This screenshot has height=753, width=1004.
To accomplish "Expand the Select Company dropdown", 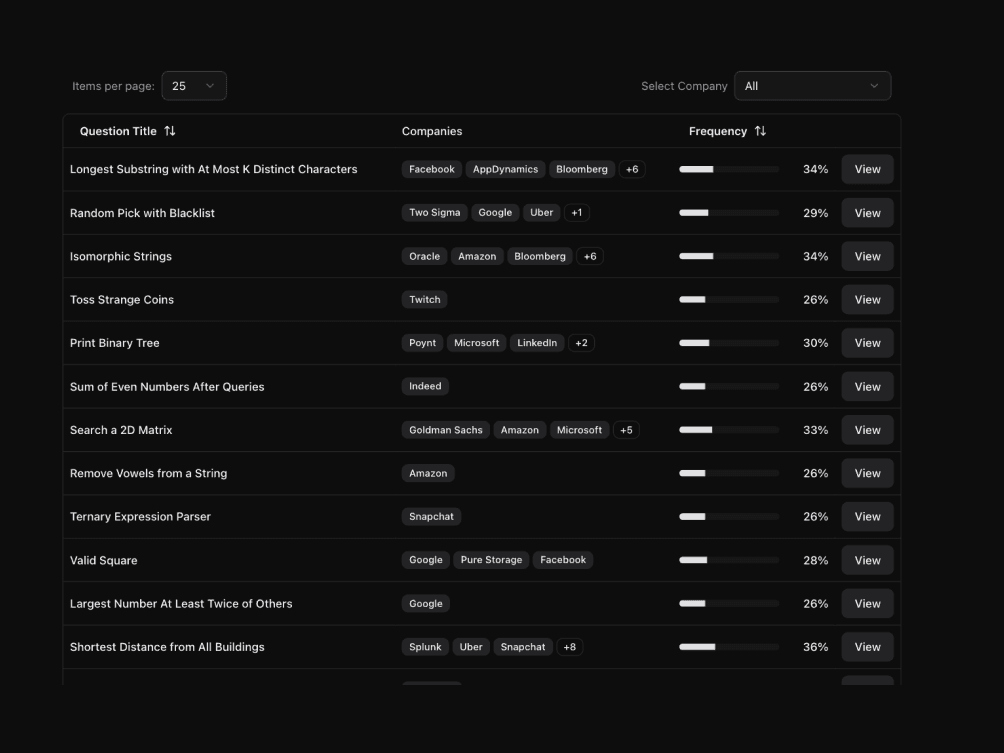I will [812, 86].
